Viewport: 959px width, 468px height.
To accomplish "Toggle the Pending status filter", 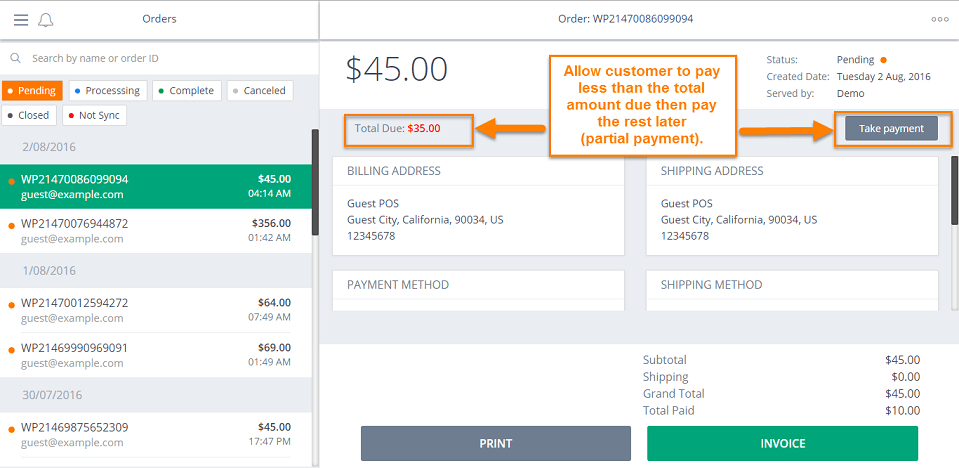I will pyautogui.click(x=32, y=91).
